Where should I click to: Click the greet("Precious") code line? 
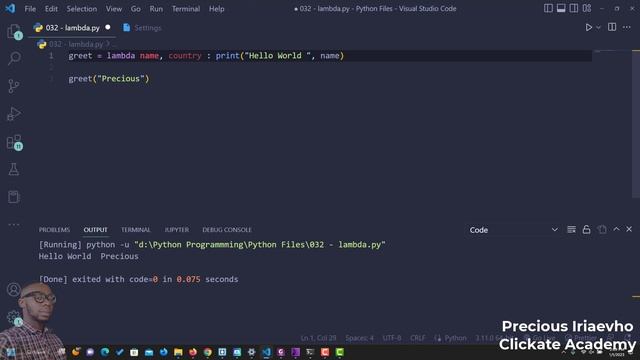pos(109,79)
